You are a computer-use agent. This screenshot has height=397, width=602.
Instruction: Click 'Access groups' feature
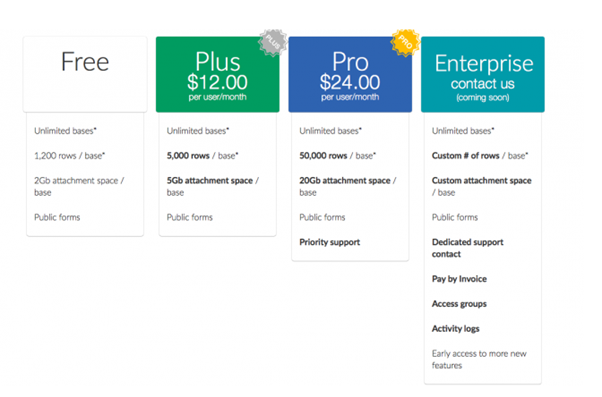click(459, 304)
